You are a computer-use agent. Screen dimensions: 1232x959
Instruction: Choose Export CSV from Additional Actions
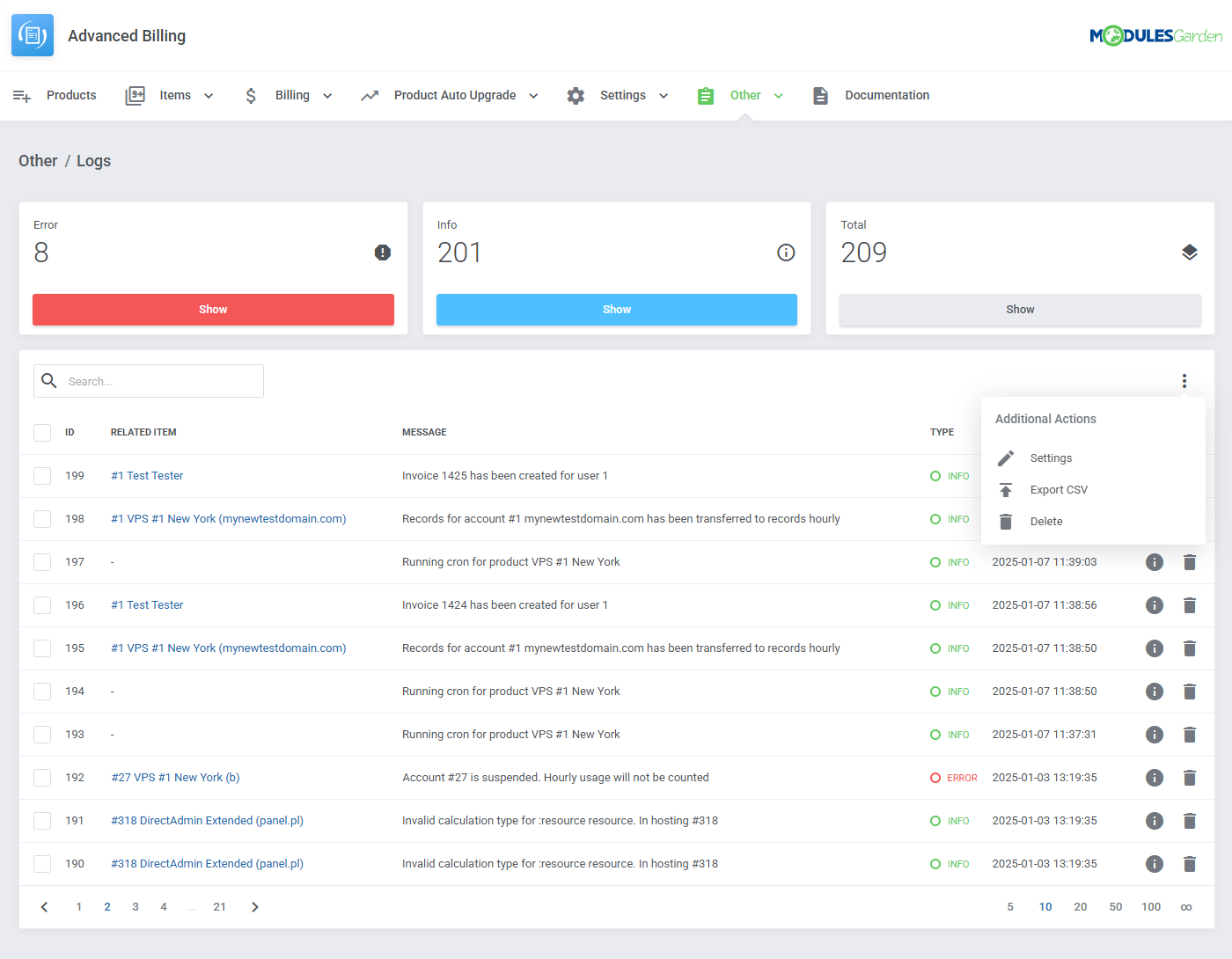[1058, 490]
